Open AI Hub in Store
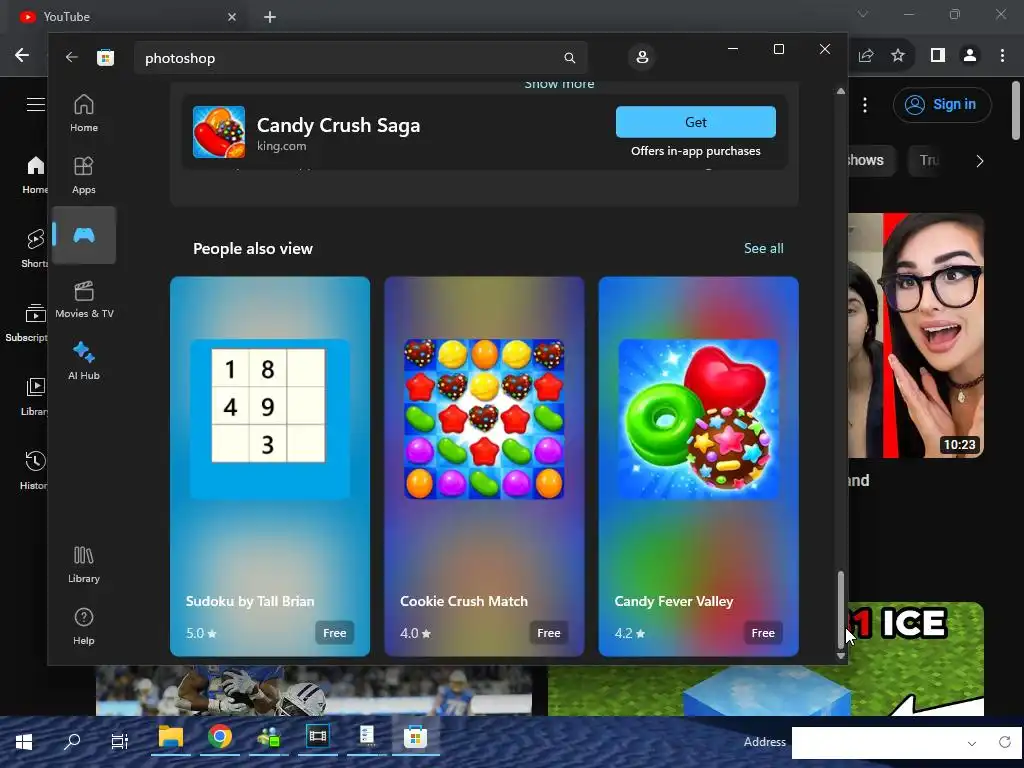This screenshot has width=1024, height=768. pyautogui.click(x=84, y=361)
